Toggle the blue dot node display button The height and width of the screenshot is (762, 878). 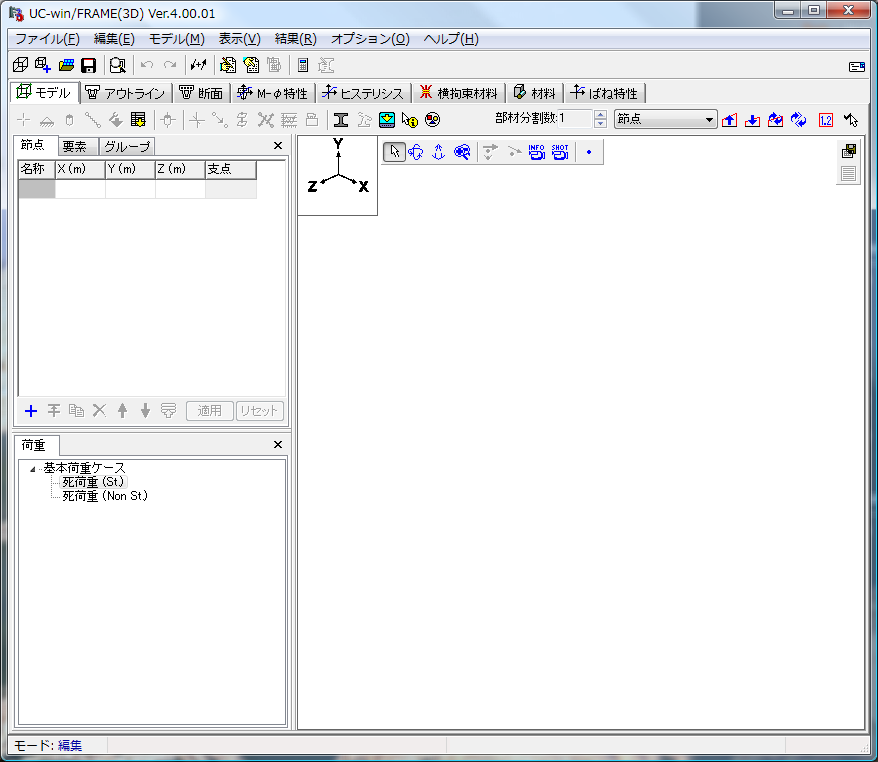coord(589,152)
